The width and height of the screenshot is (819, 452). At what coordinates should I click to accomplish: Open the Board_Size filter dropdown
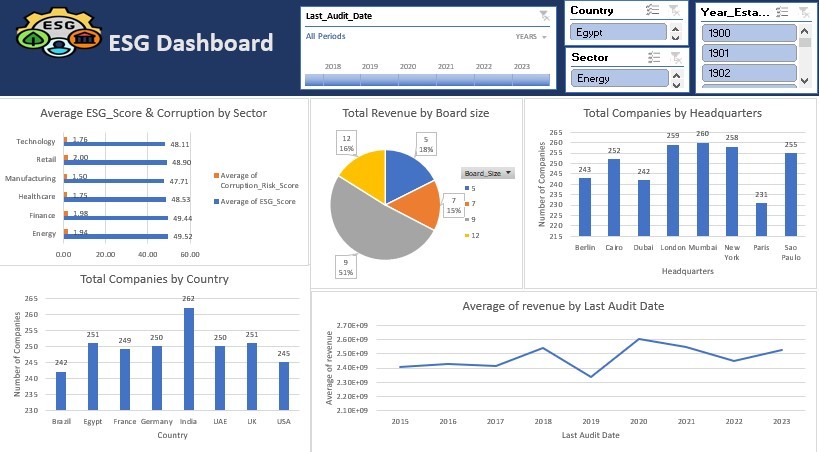[x=488, y=173]
